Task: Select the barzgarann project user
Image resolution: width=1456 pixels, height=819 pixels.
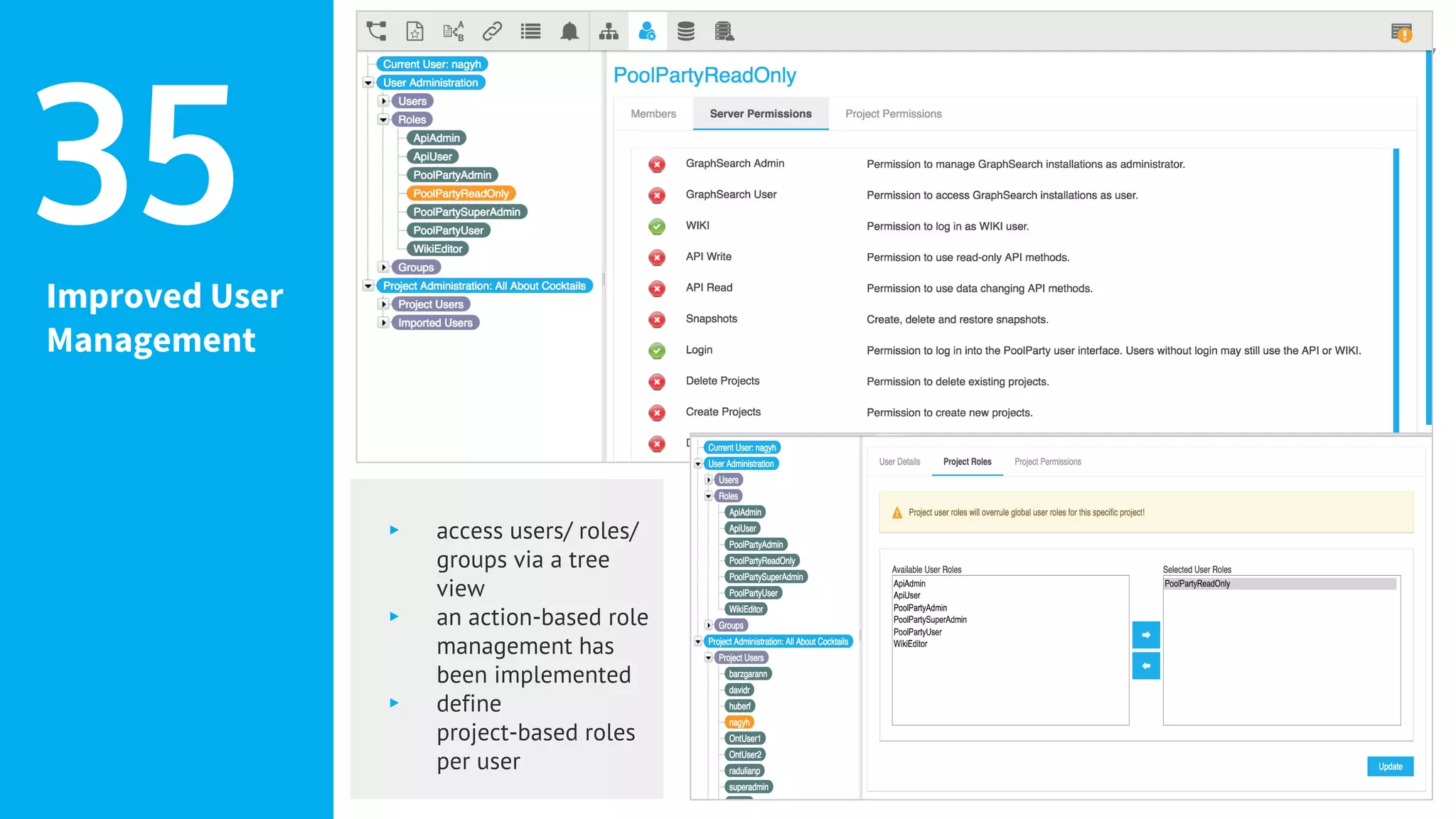Action: [x=748, y=674]
